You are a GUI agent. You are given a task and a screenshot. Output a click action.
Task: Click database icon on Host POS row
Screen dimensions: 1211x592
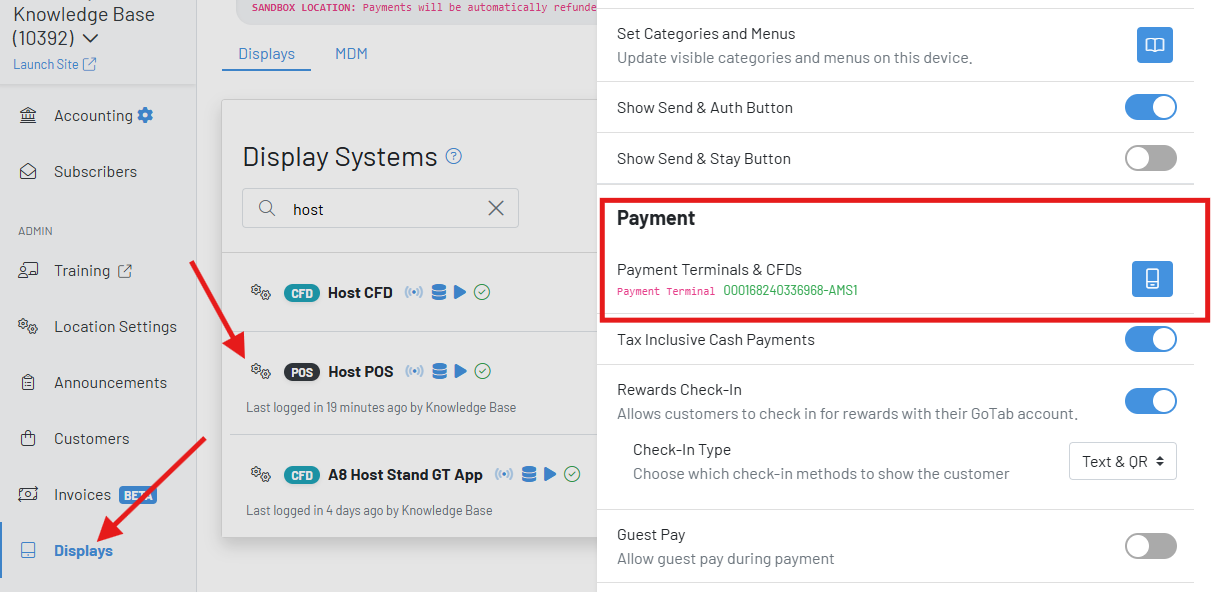point(439,371)
